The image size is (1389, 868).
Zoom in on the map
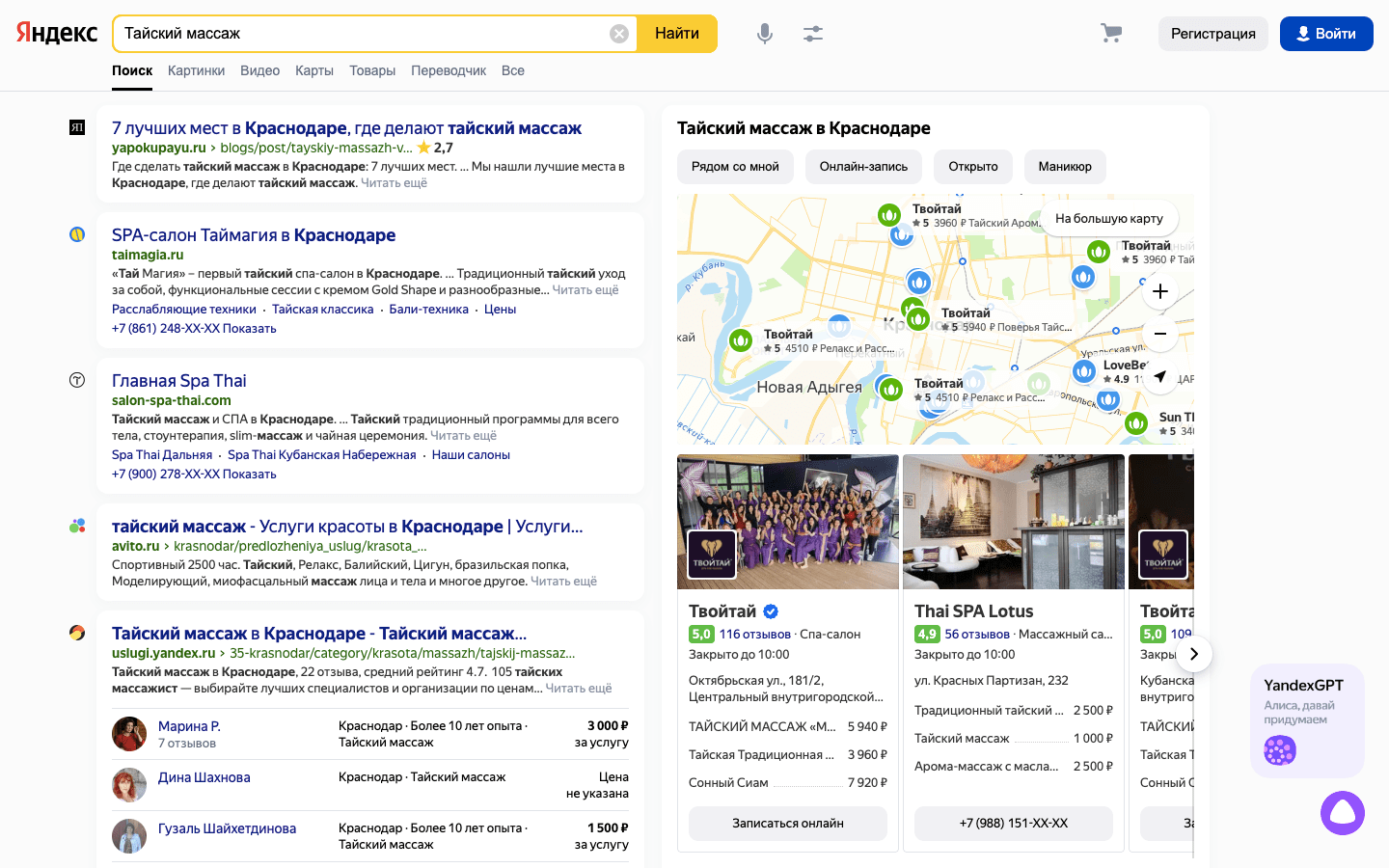1159,291
